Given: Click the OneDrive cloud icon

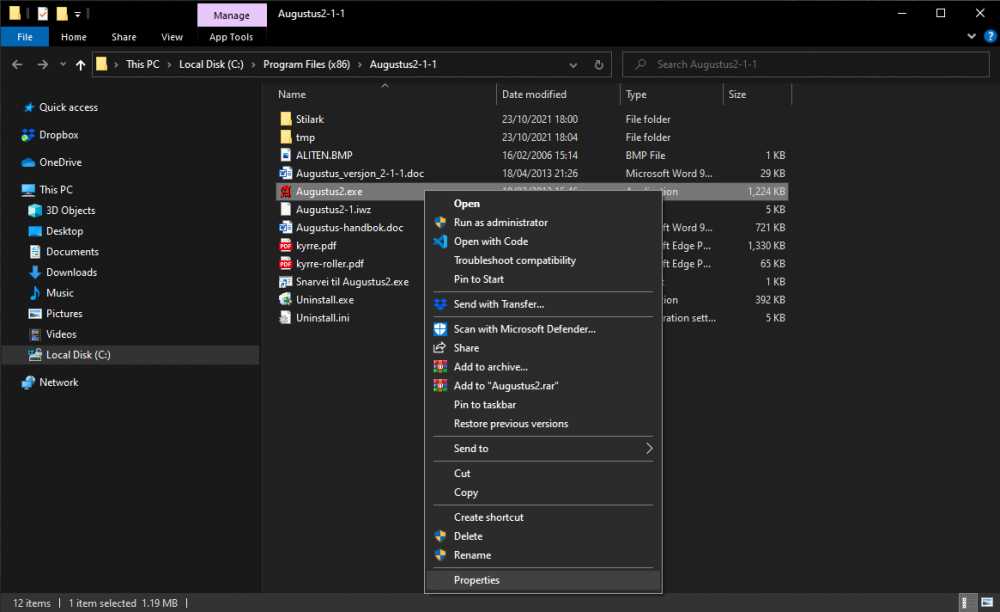Looking at the screenshot, I should point(28,162).
